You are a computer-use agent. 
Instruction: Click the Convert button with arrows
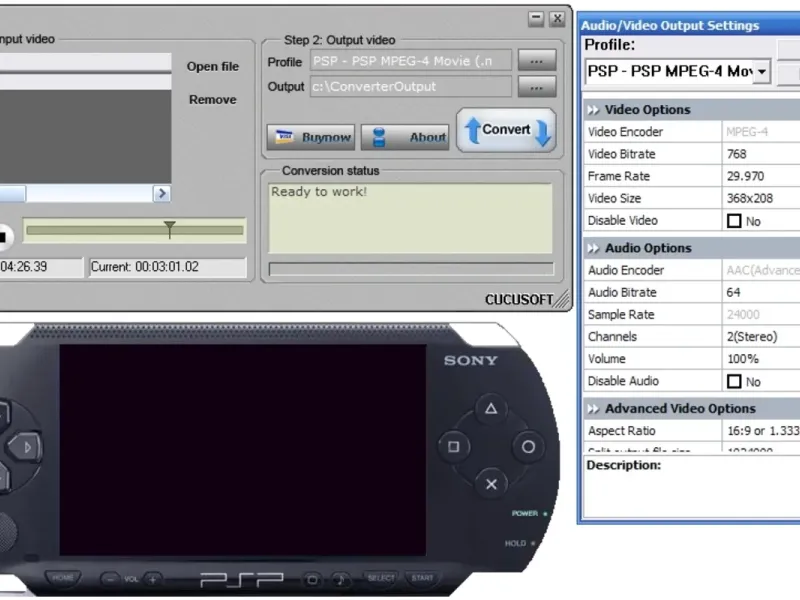[x=507, y=130]
